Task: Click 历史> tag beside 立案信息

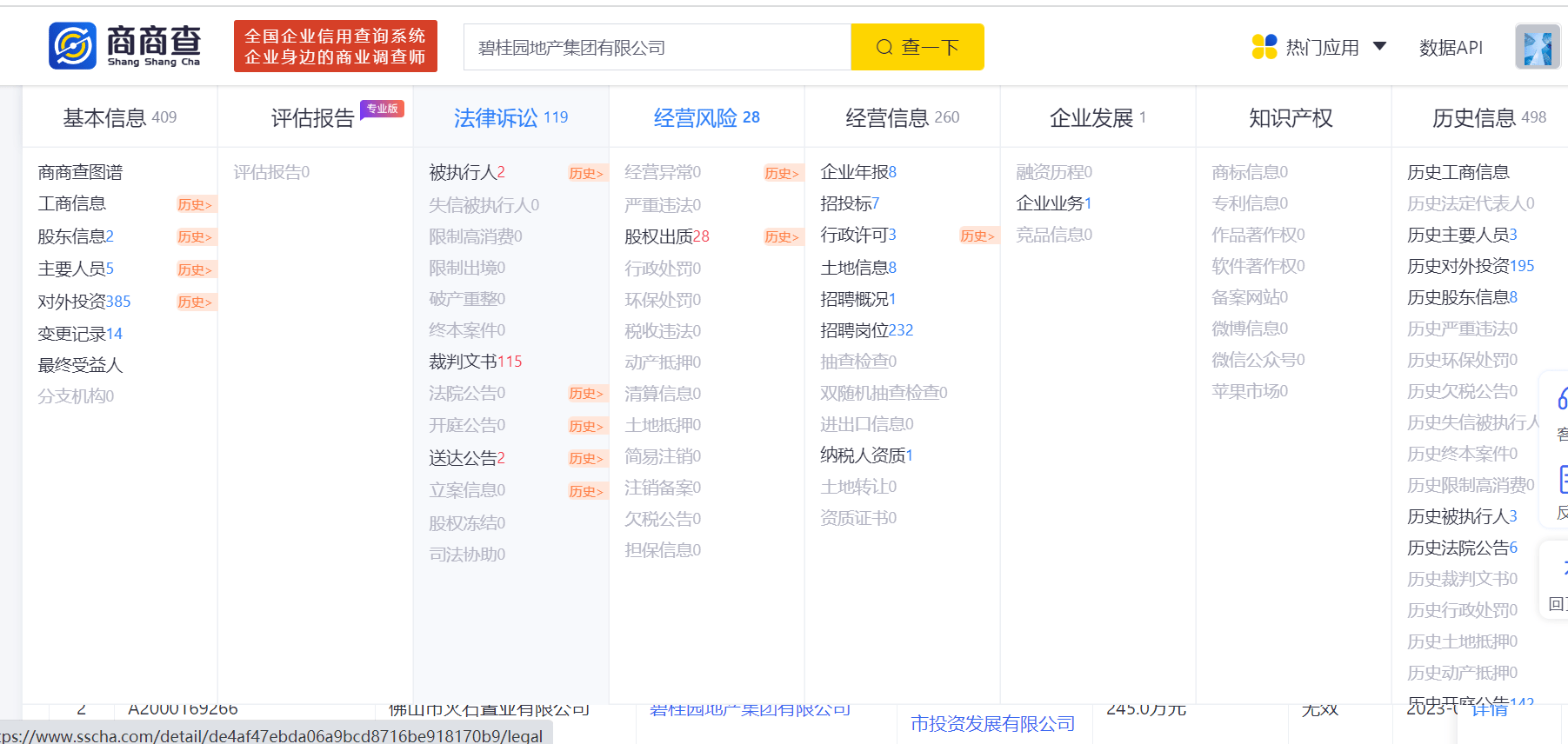Action: (x=586, y=491)
